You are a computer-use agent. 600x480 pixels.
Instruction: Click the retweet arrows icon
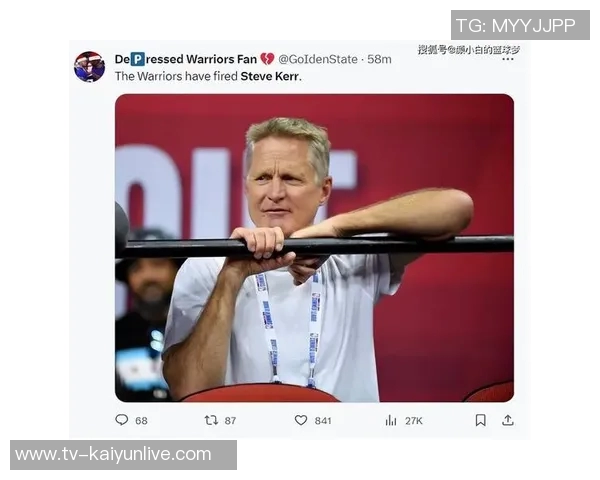tap(211, 420)
